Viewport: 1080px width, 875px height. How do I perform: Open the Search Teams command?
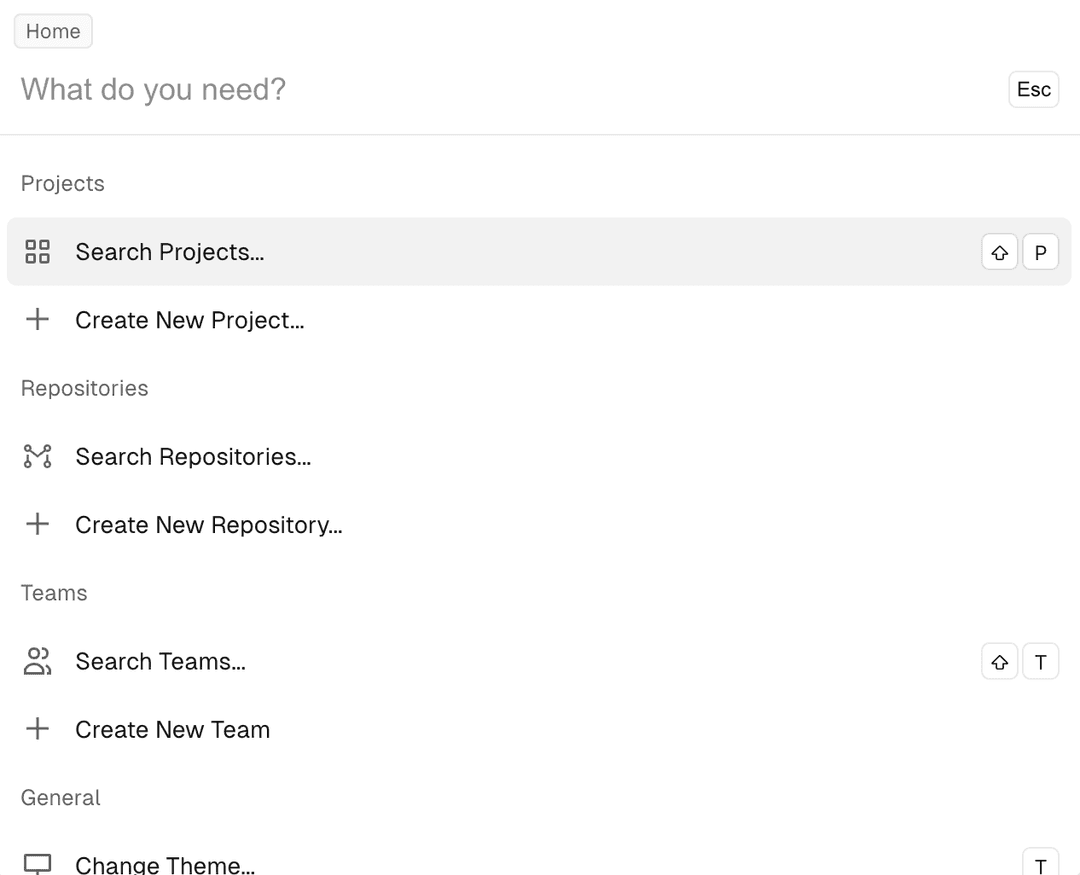point(160,661)
